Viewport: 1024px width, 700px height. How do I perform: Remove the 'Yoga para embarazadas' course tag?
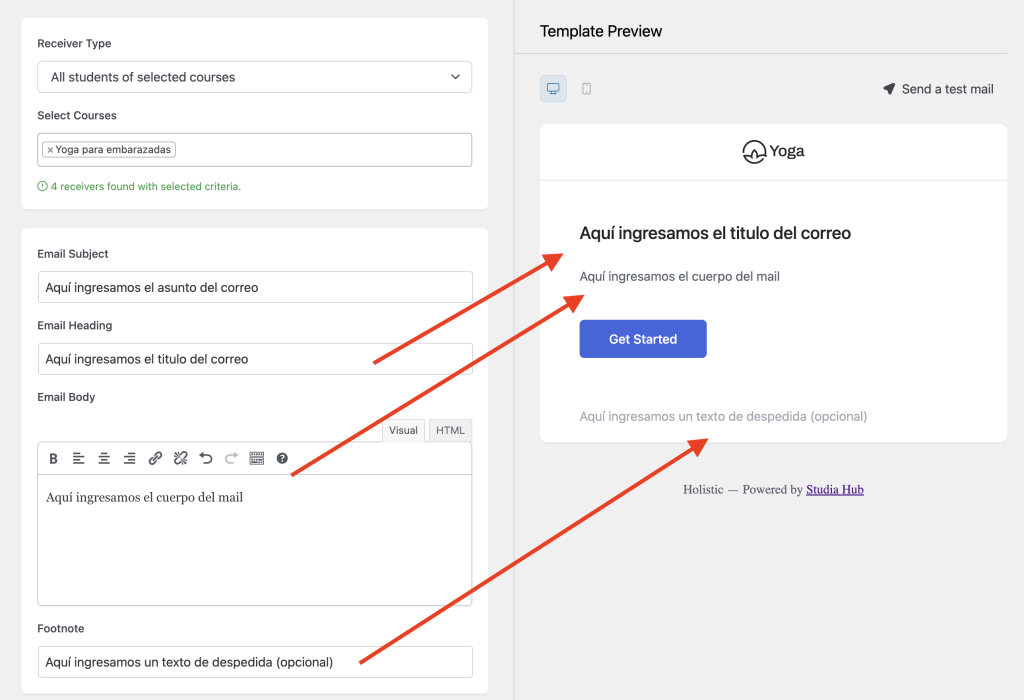tap(50, 150)
